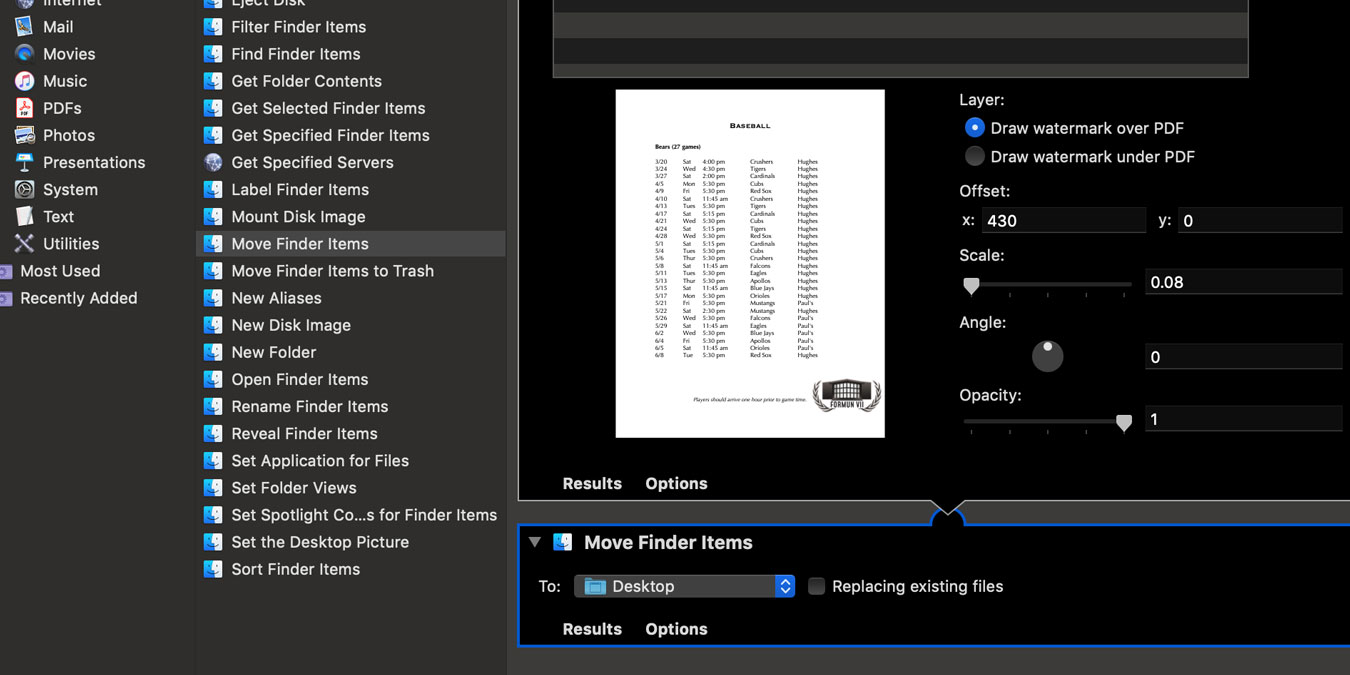Select the Music category icon

pos(21,80)
